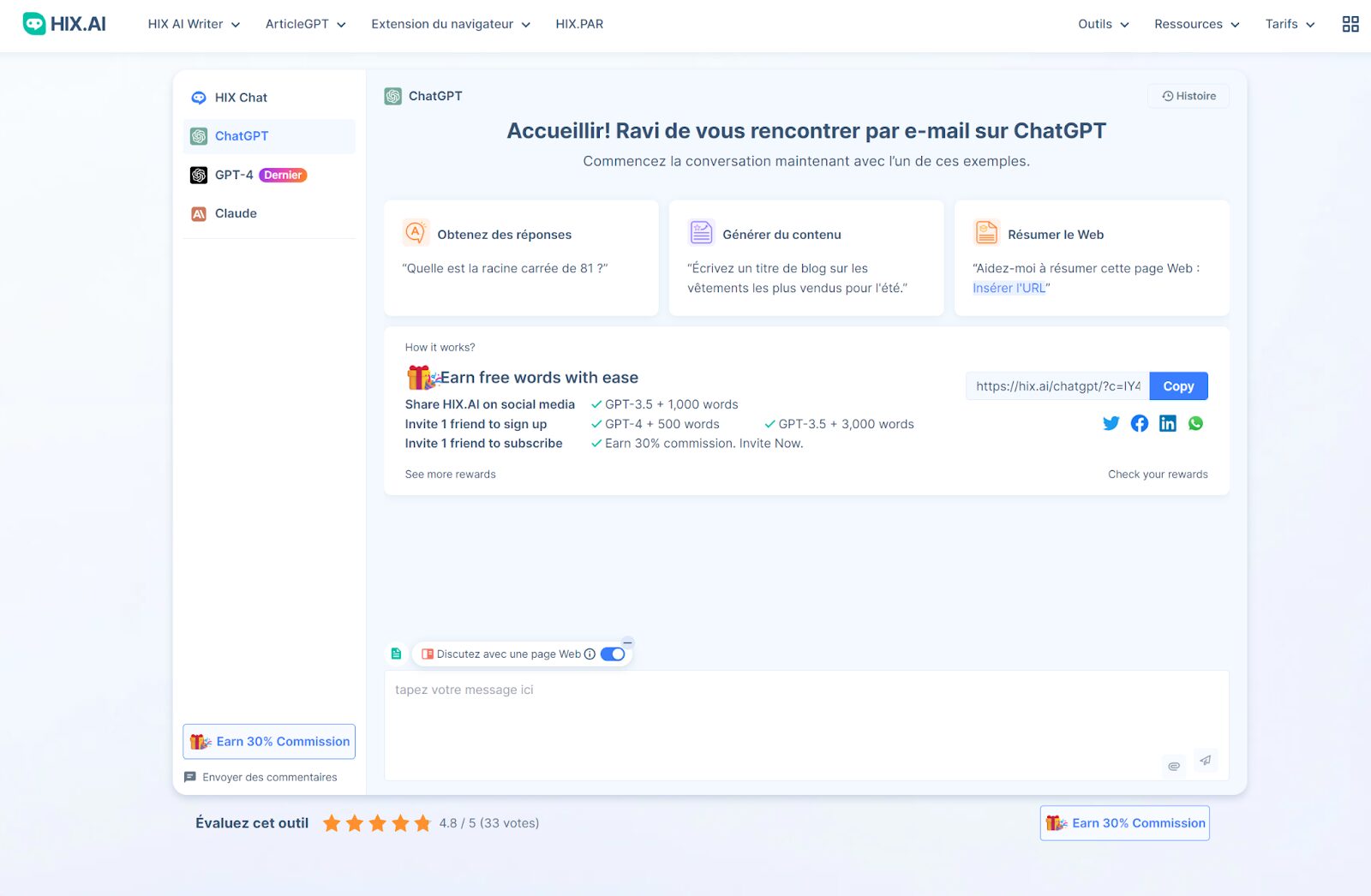Viewport: 1371px width, 896px height.
Task: Click the green document icon above input
Action: [x=396, y=654]
